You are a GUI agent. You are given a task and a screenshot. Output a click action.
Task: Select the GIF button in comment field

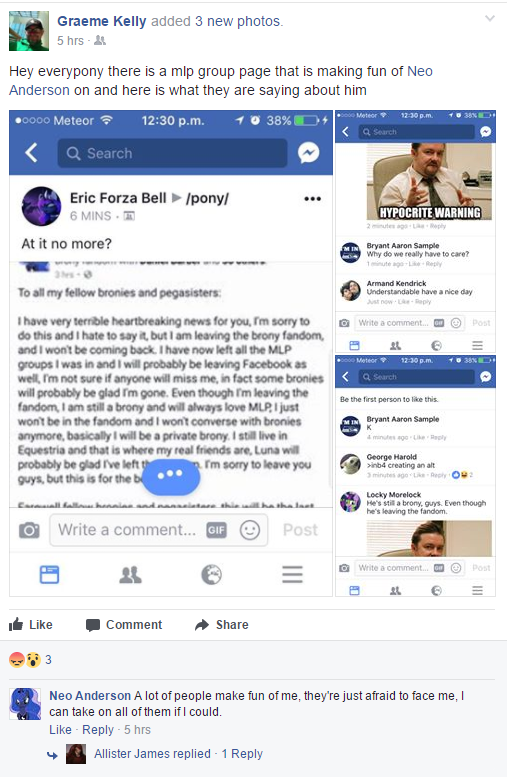[x=216, y=530]
